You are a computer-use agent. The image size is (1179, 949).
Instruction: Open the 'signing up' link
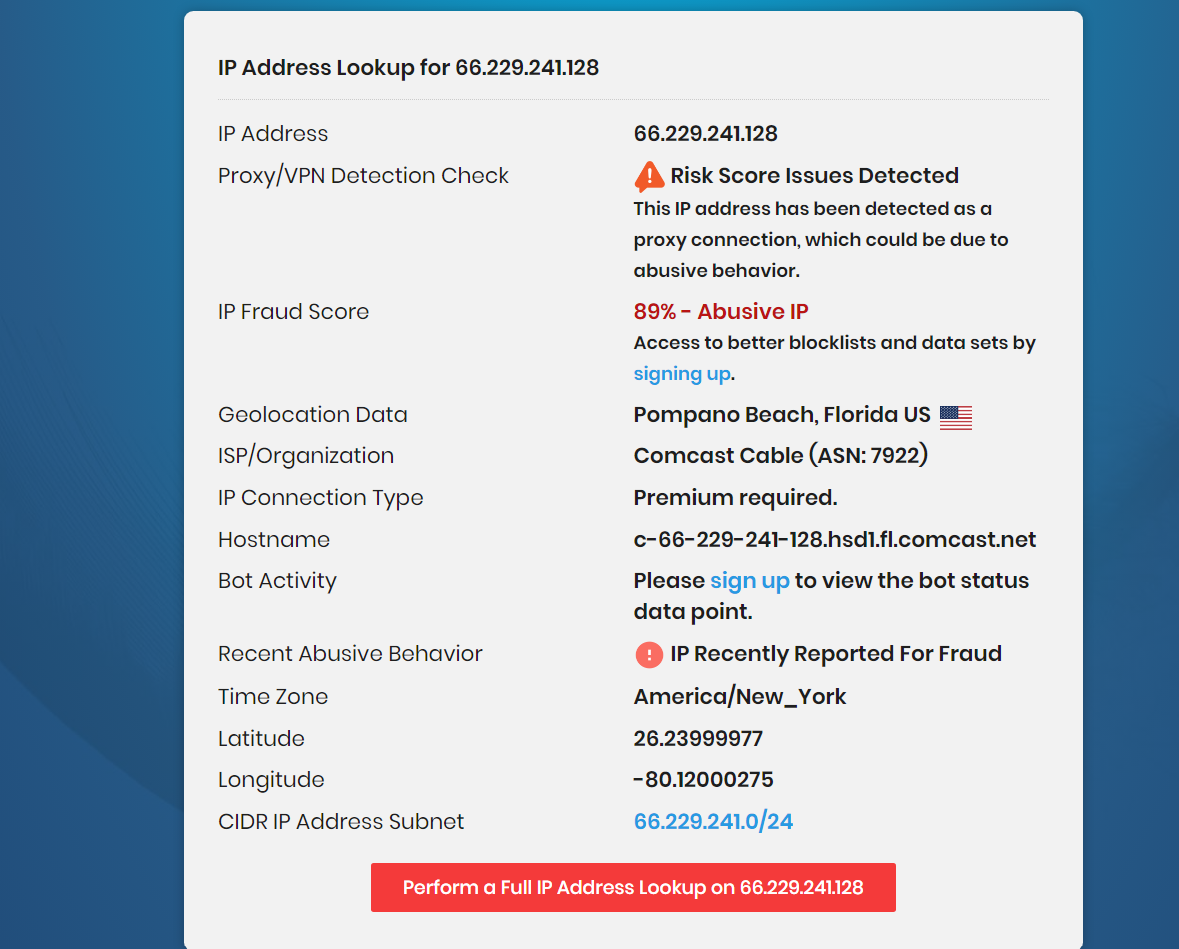682,374
